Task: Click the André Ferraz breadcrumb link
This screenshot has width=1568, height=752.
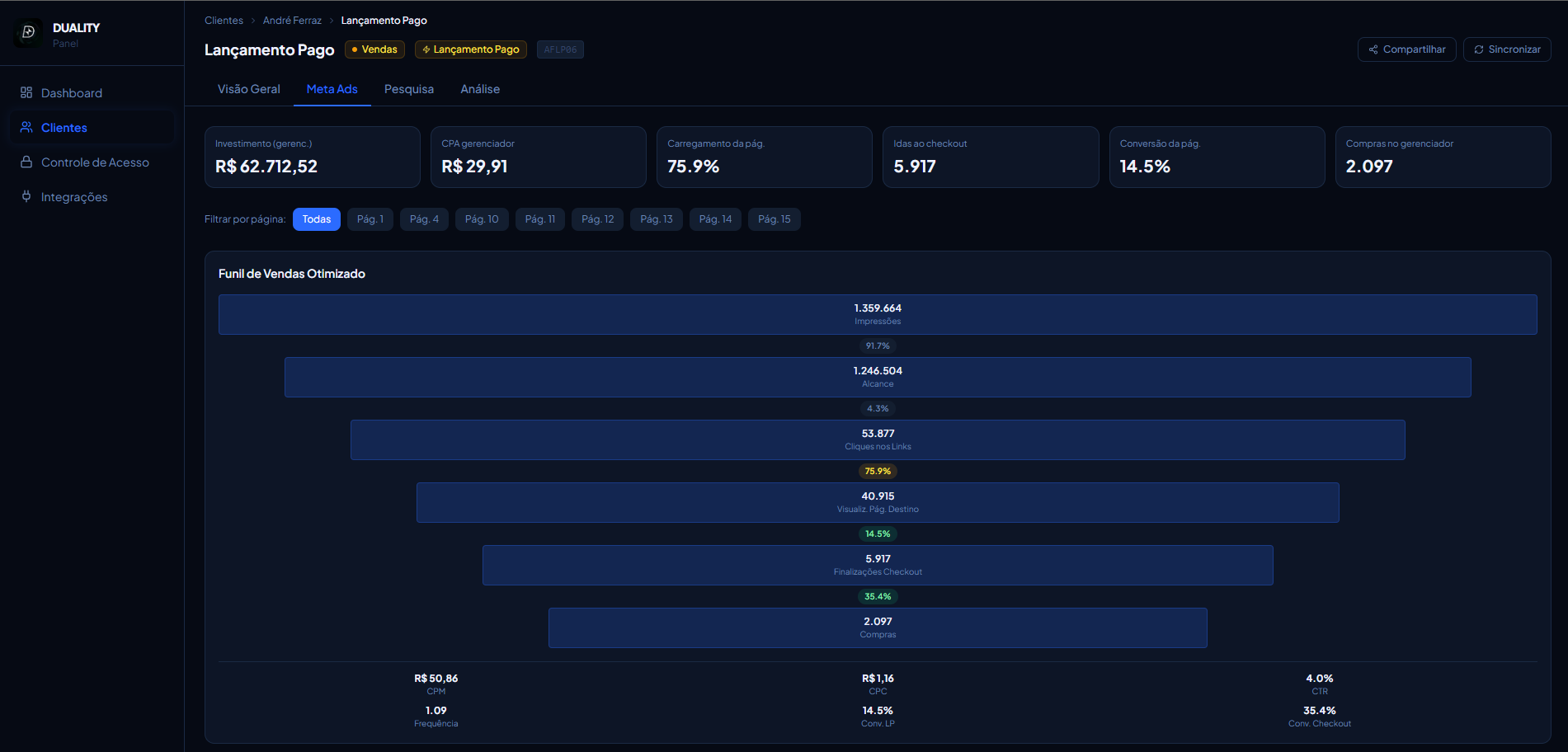Action: (292, 21)
